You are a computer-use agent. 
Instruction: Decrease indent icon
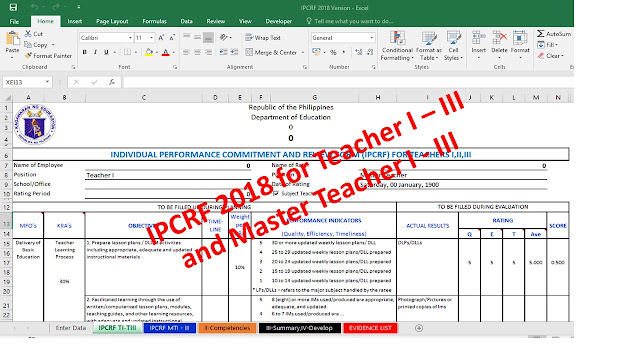(223, 52)
